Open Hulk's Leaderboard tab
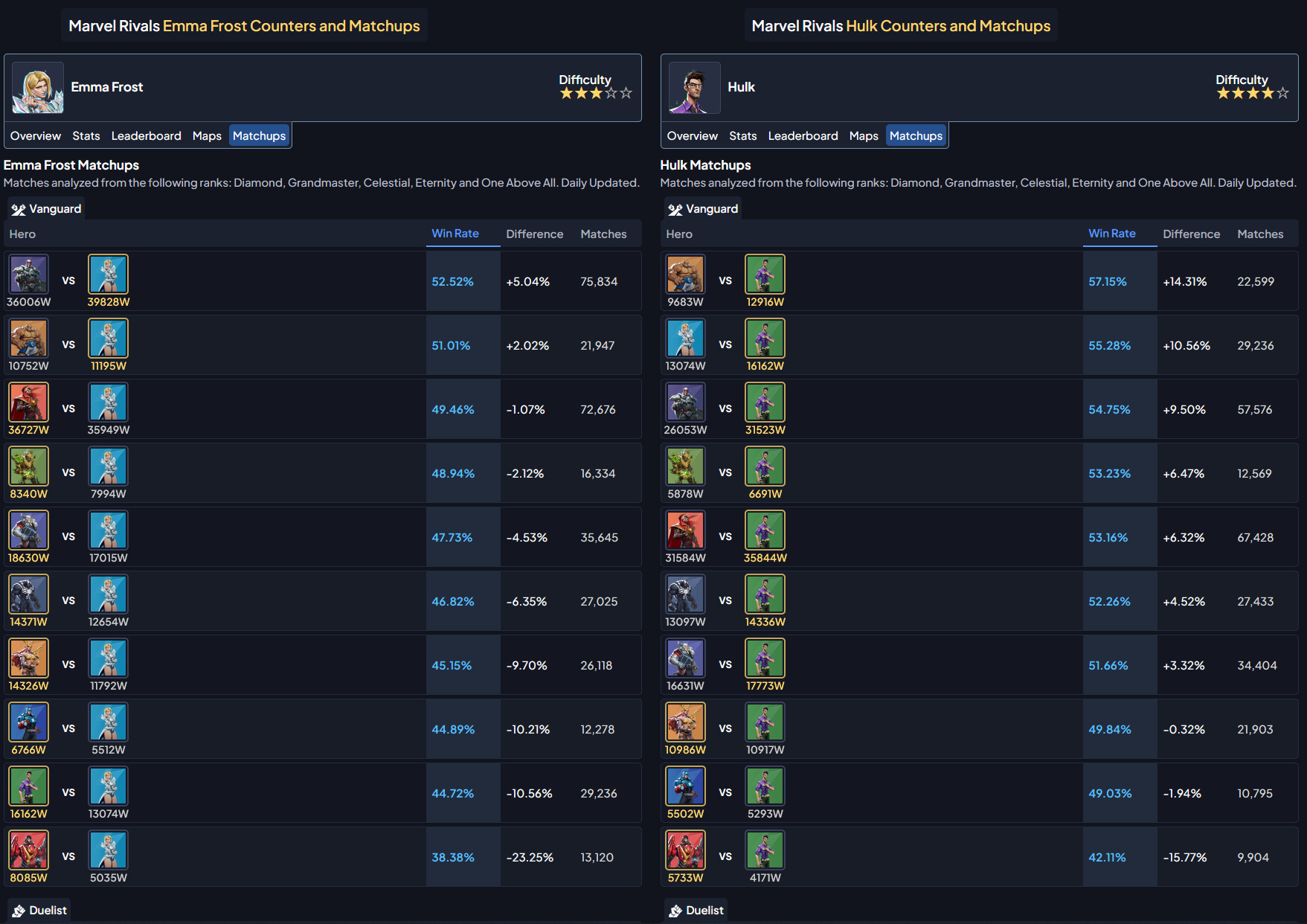 pyautogui.click(x=803, y=136)
